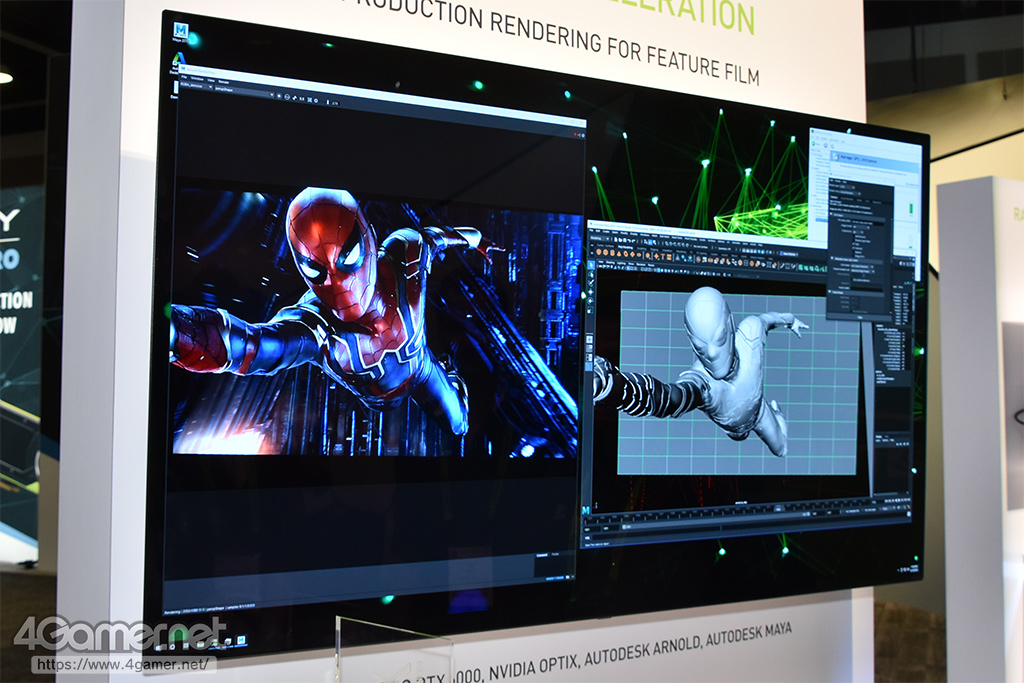Collapse the second section in settings dialog
Image resolution: width=1024 pixels, height=683 pixels.
pyautogui.click(x=832, y=259)
